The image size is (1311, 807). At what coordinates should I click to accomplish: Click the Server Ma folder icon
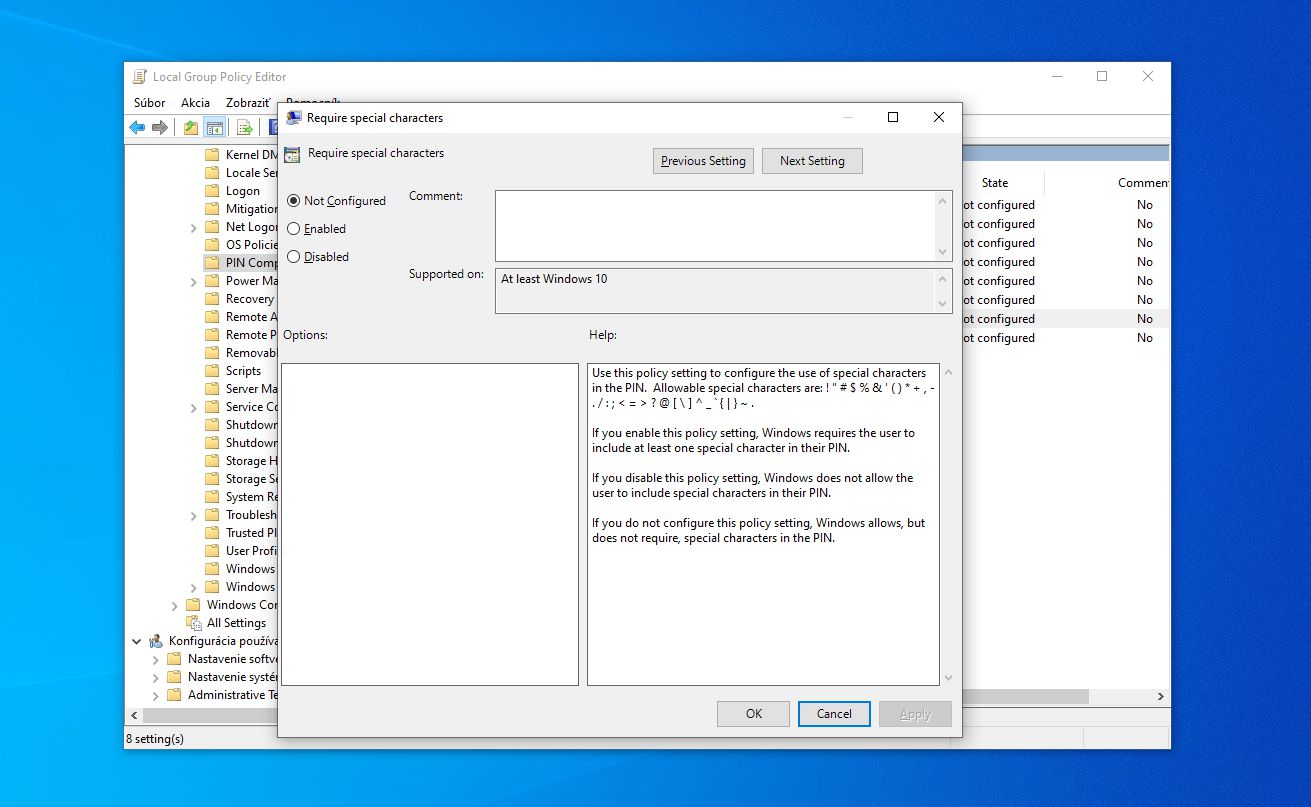pos(211,389)
